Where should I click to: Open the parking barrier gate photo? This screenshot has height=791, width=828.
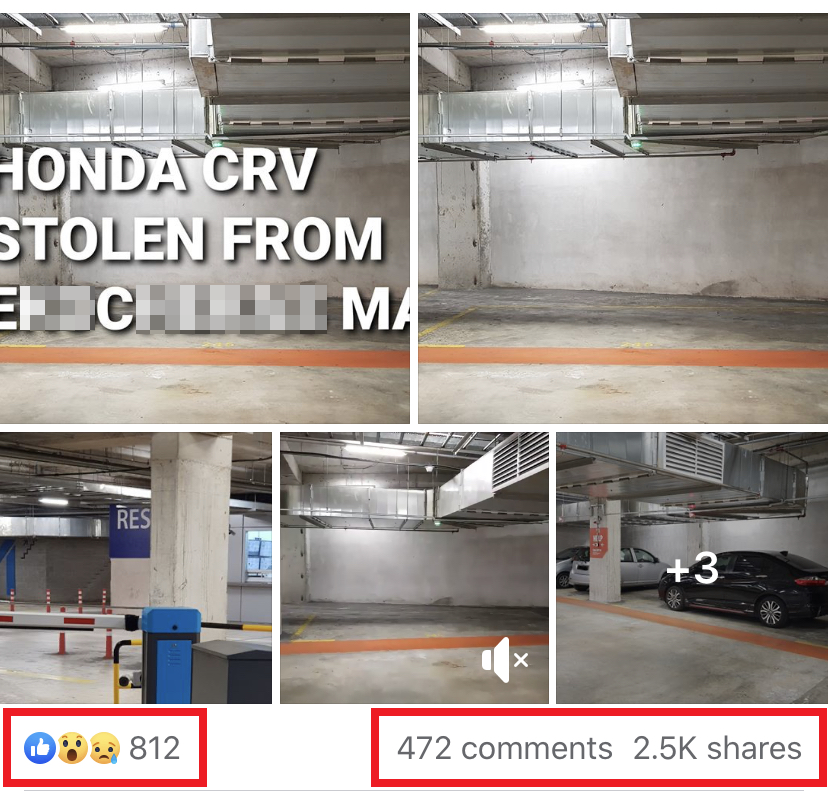point(136,568)
